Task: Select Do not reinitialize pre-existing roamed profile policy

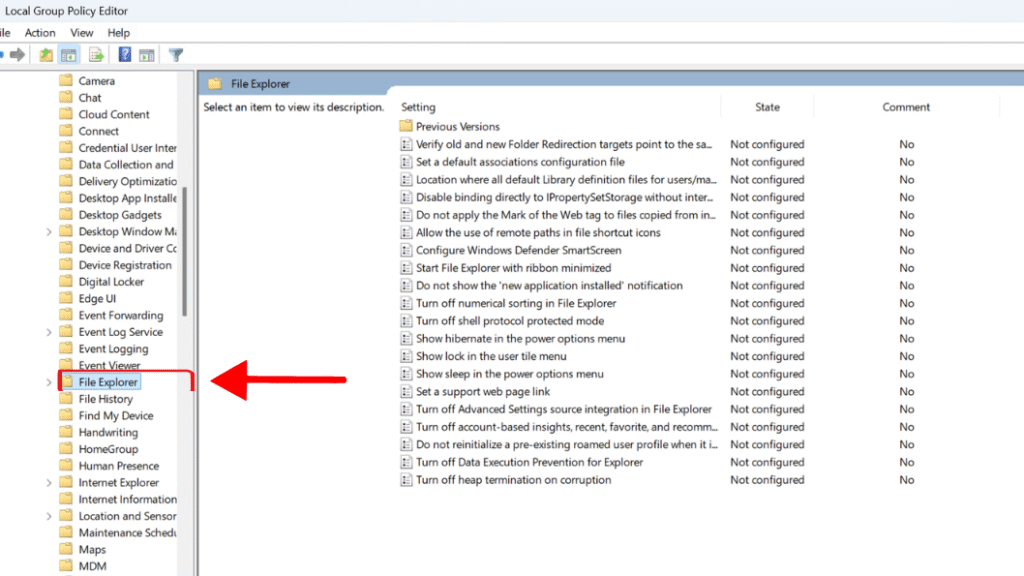Action: pyautogui.click(x=566, y=444)
